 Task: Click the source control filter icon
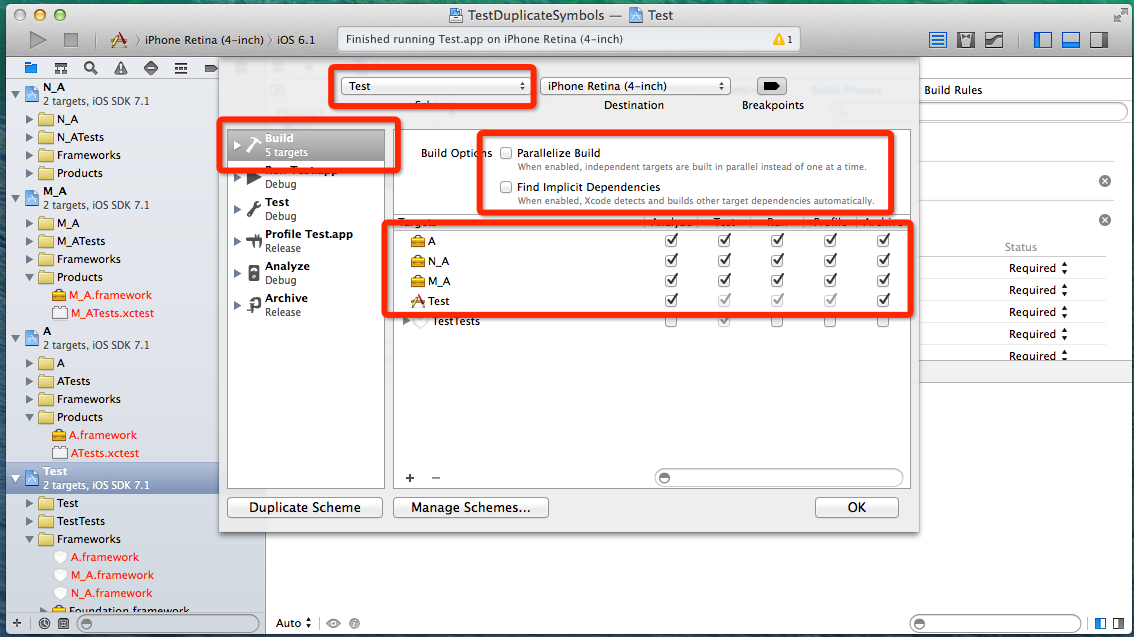[x=63, y=623]
